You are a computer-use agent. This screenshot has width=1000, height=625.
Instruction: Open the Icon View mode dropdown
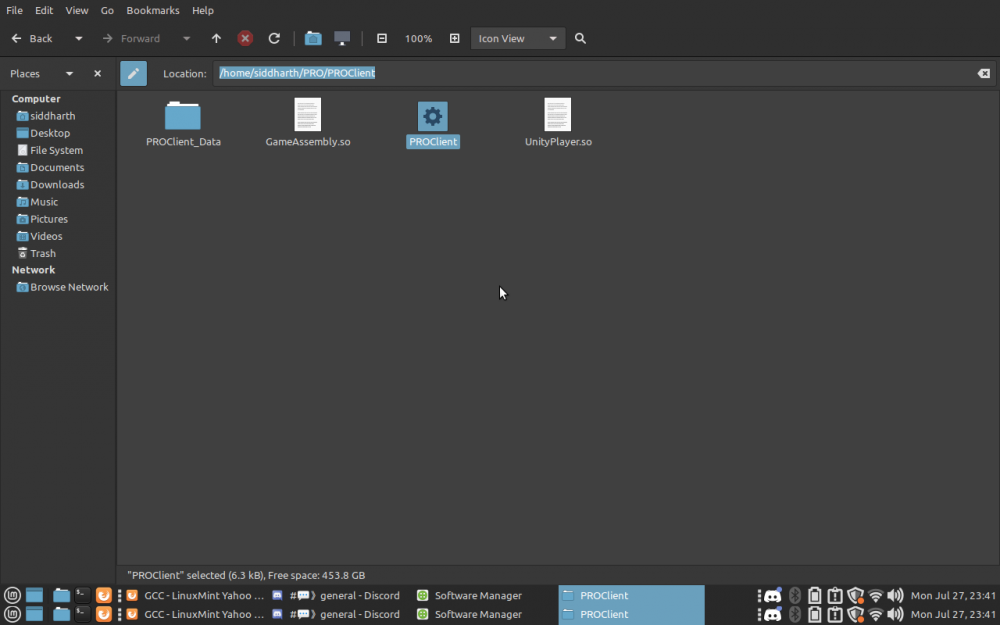pyautogui.click(x=518, y=38)
